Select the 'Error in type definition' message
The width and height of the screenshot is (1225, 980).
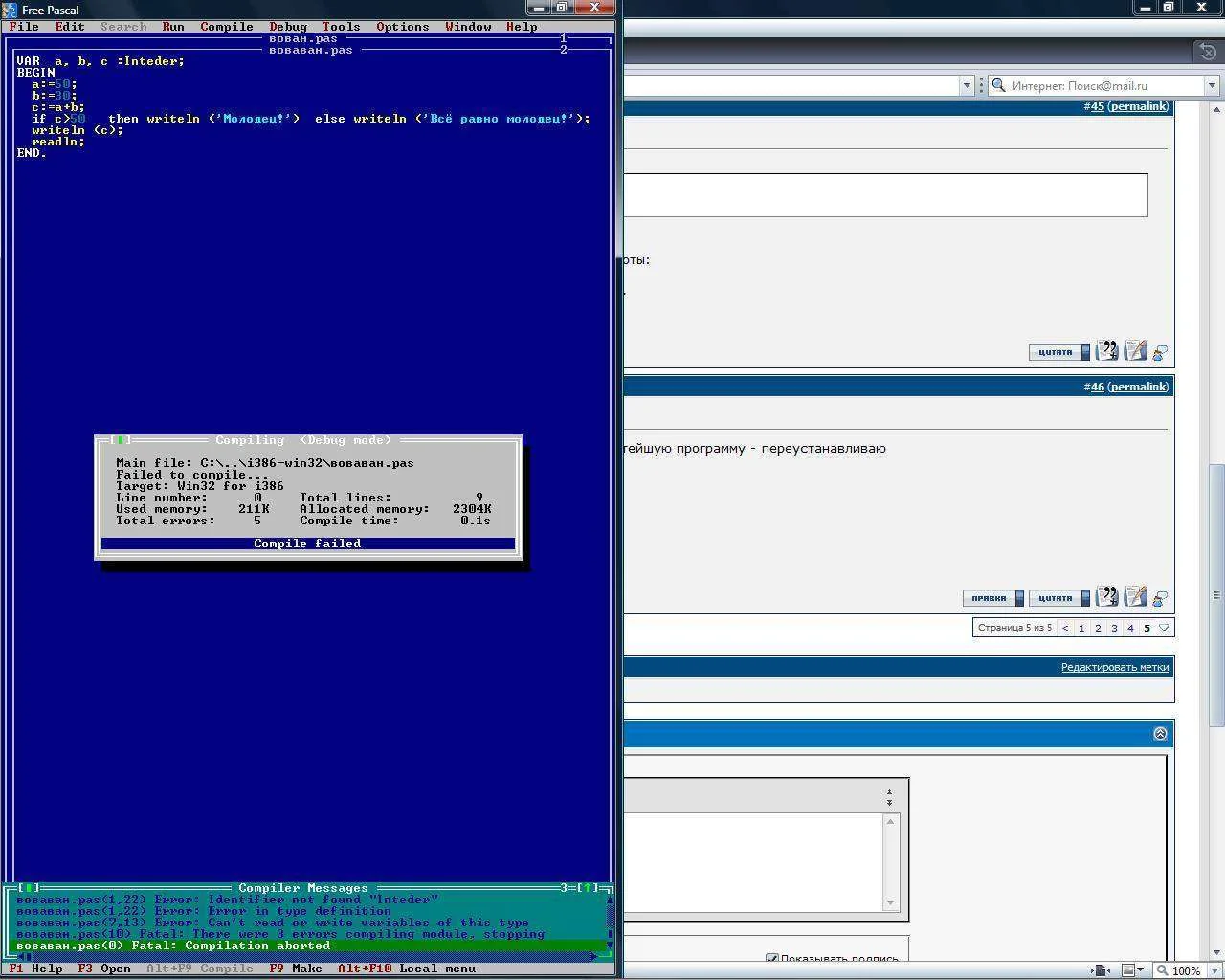point(204,911)
